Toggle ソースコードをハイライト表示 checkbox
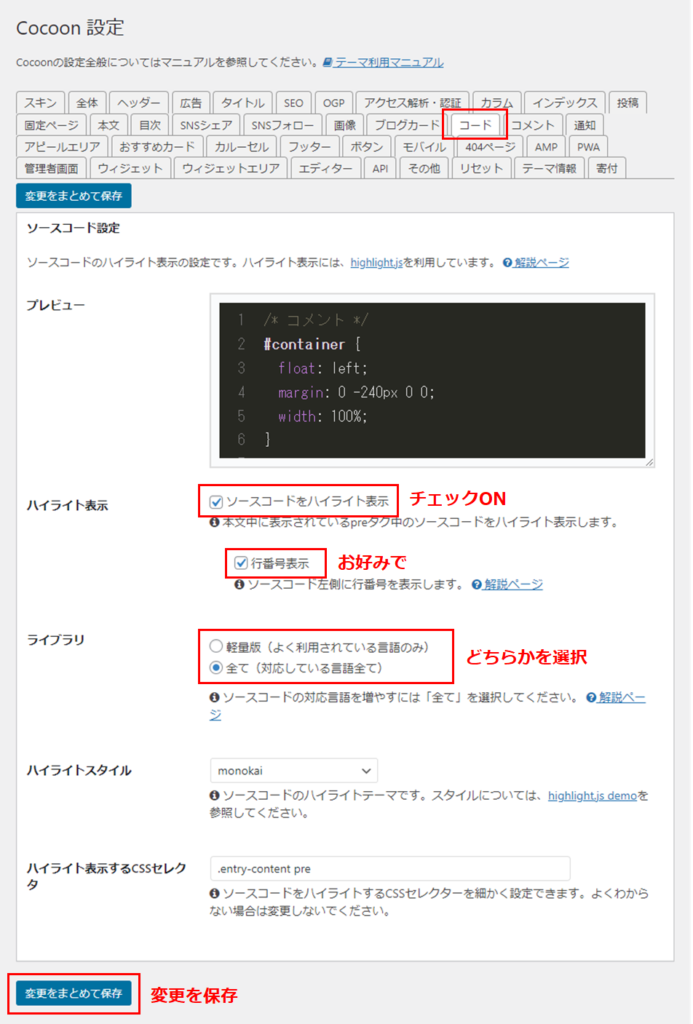 point(216,502)
